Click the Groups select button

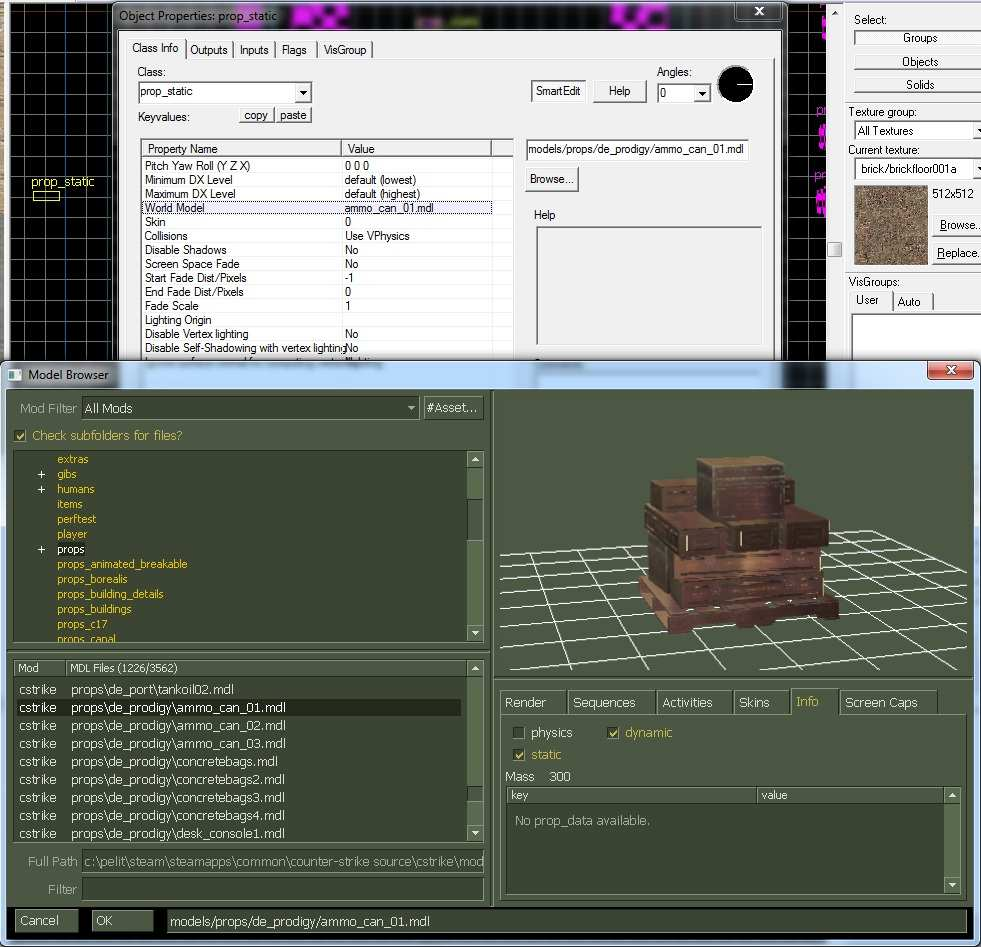point(918,38)
